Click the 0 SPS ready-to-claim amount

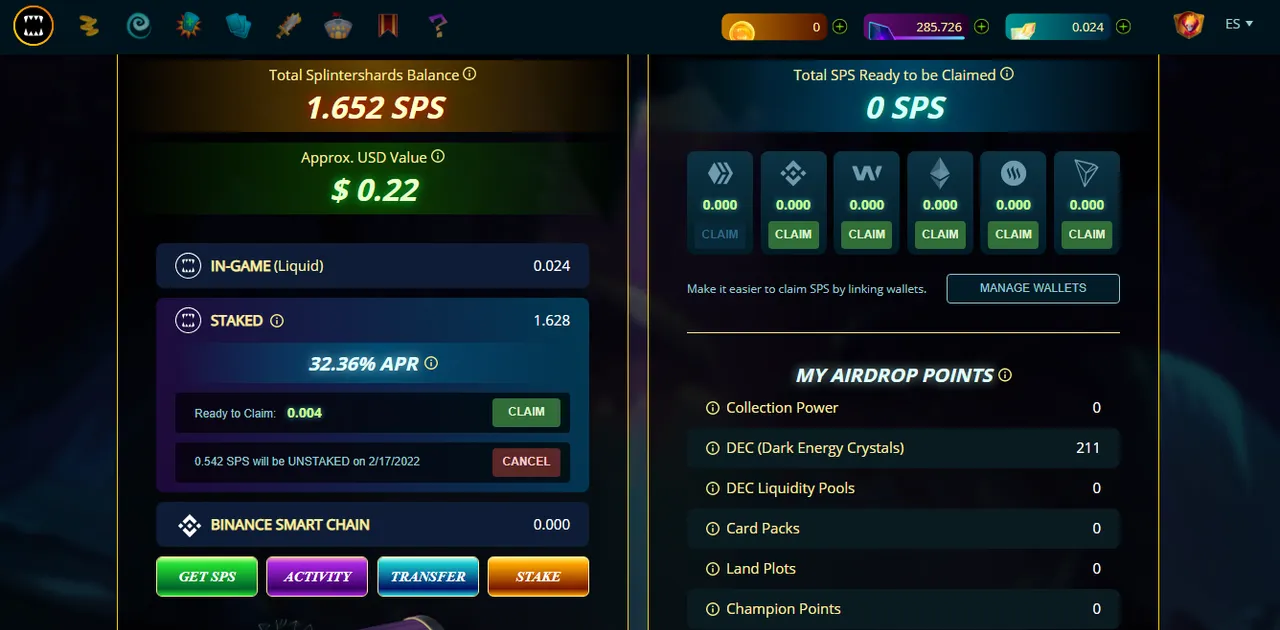(x=905, y=108)
